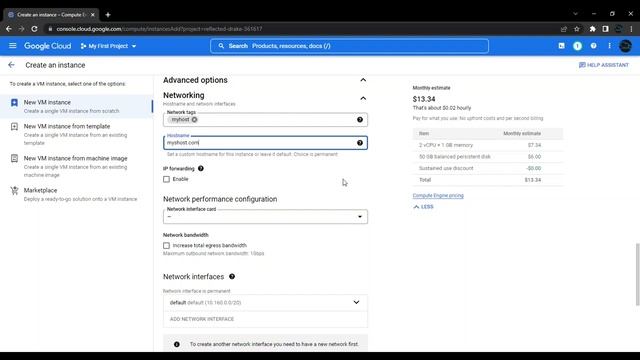Bookmark this page with star icon

click(x=577, y=29)
